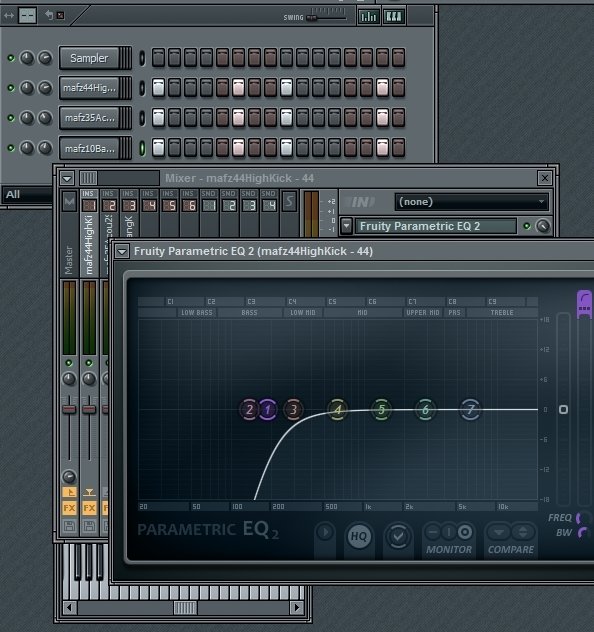Open the All channel filter dropdown
This screenshot has width=594, height=632.
tap(27, 195)
